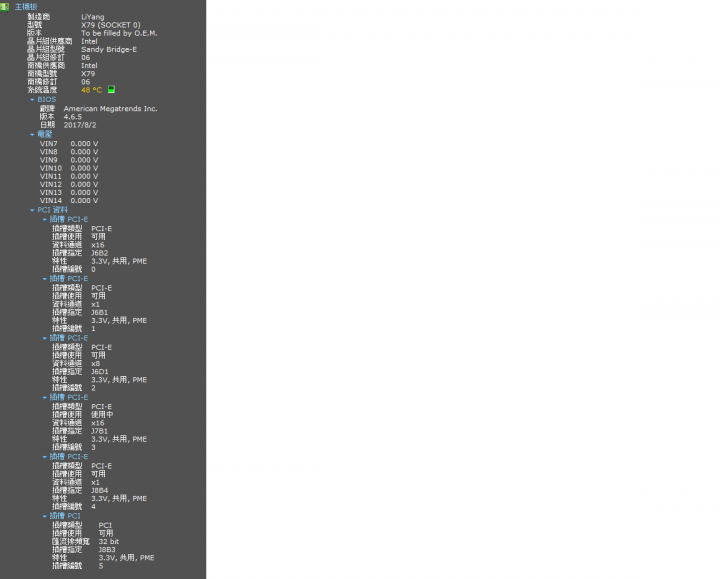Image resolution: width=720 pixels, height=579 pixels.
Task: Select the BIOS heading label
Action: pos(47,100)
